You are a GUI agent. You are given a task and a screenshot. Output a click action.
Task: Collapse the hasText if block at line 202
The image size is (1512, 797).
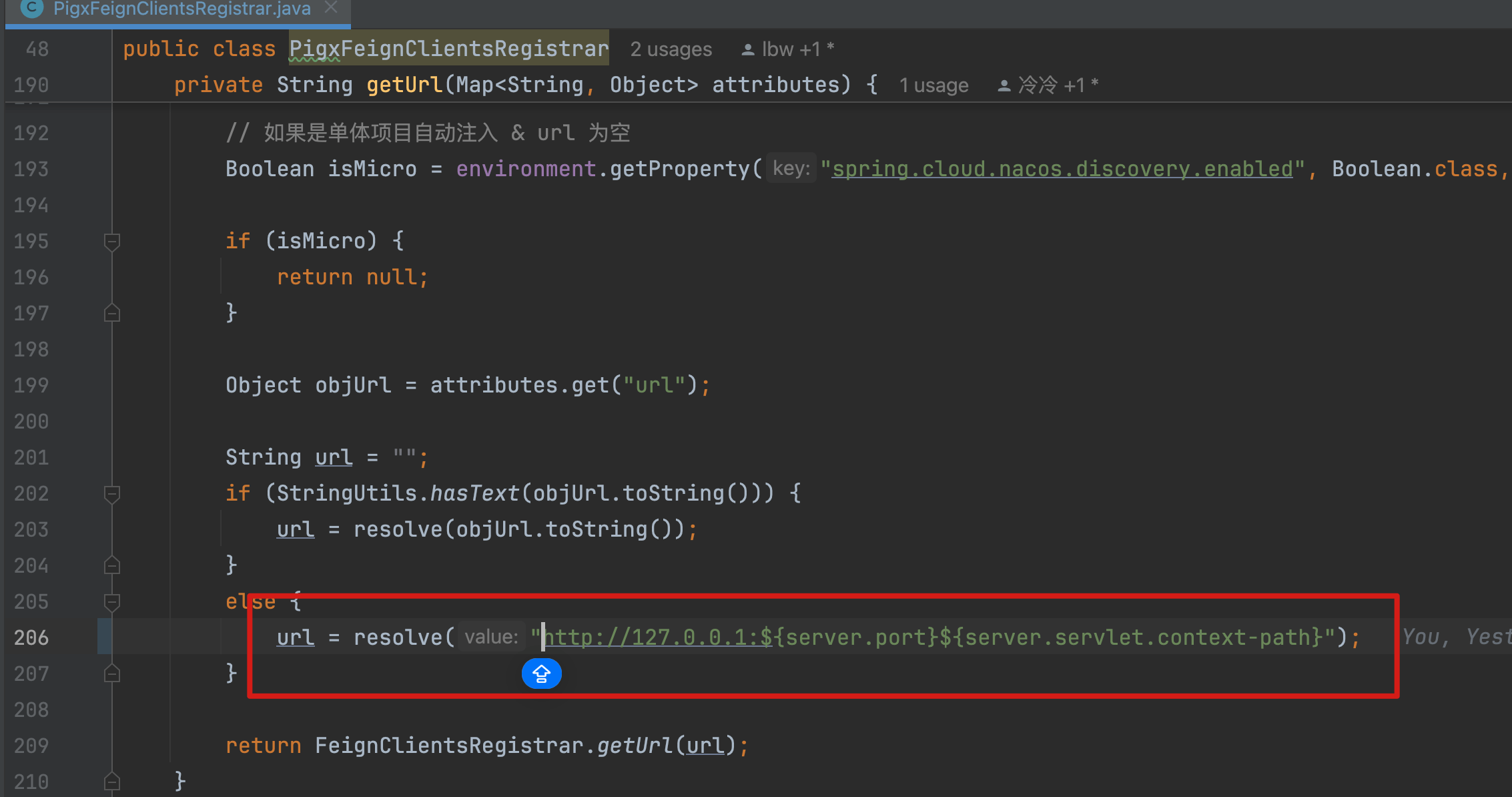coord(112,493)
